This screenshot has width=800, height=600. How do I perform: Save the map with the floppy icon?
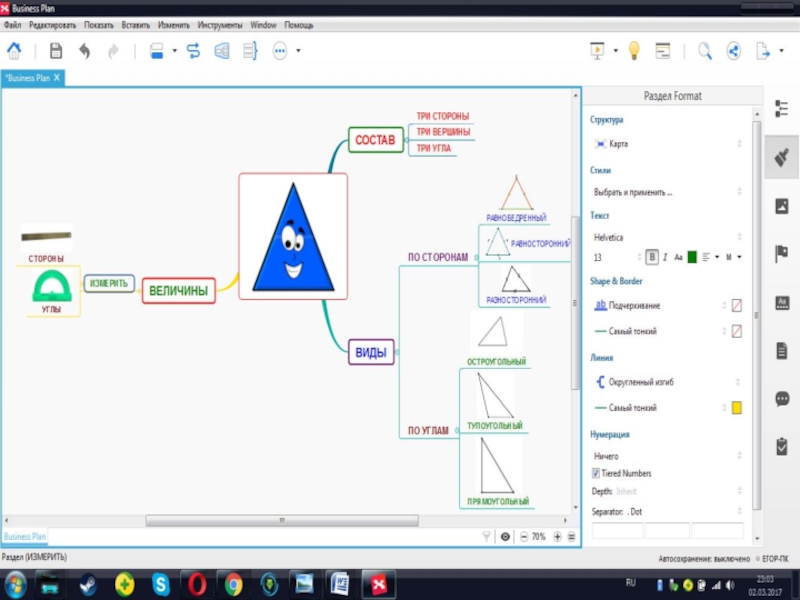coord(56,51)
